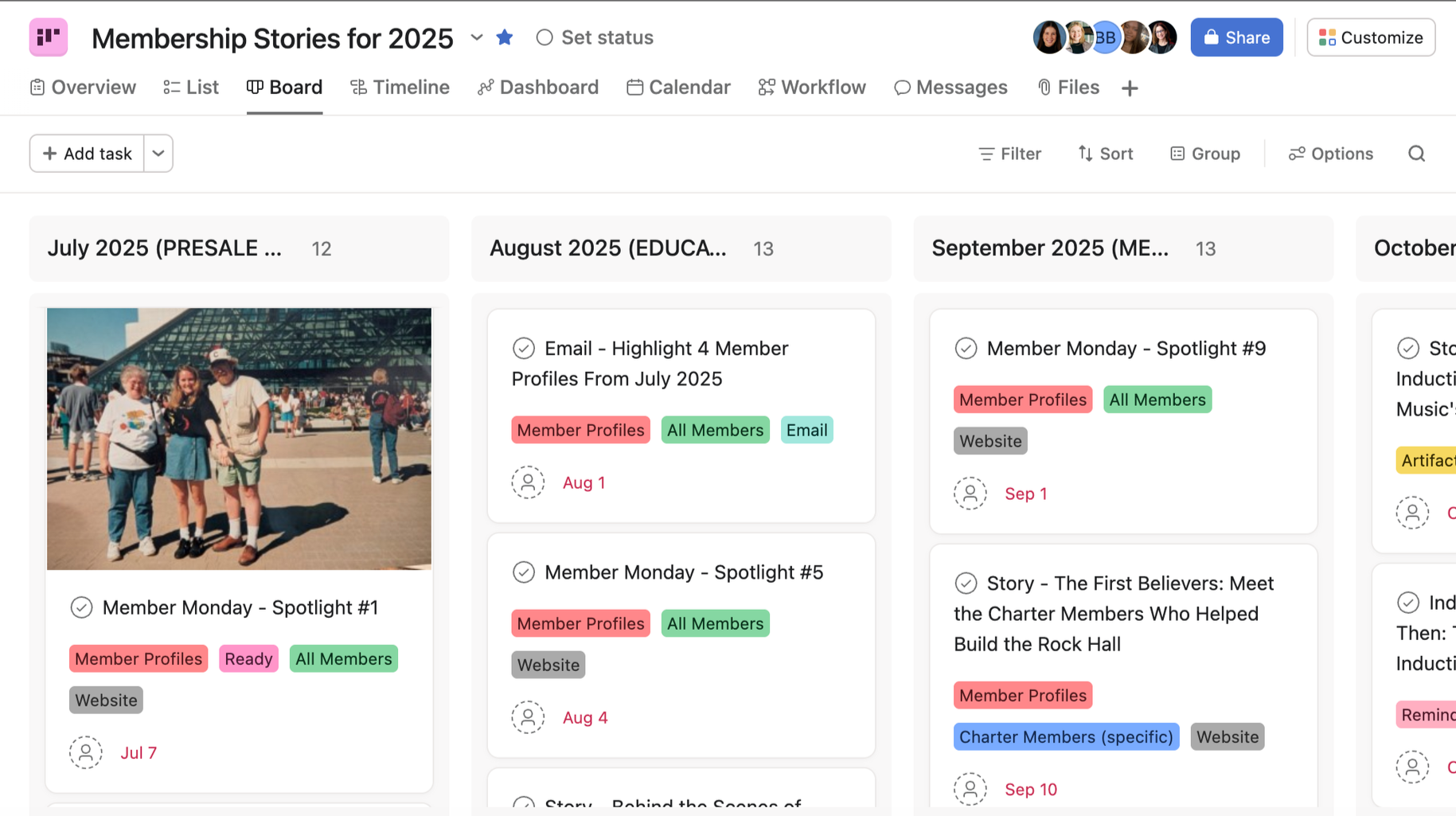Click Member Profiles tag on Spotlight #9

1023,400
